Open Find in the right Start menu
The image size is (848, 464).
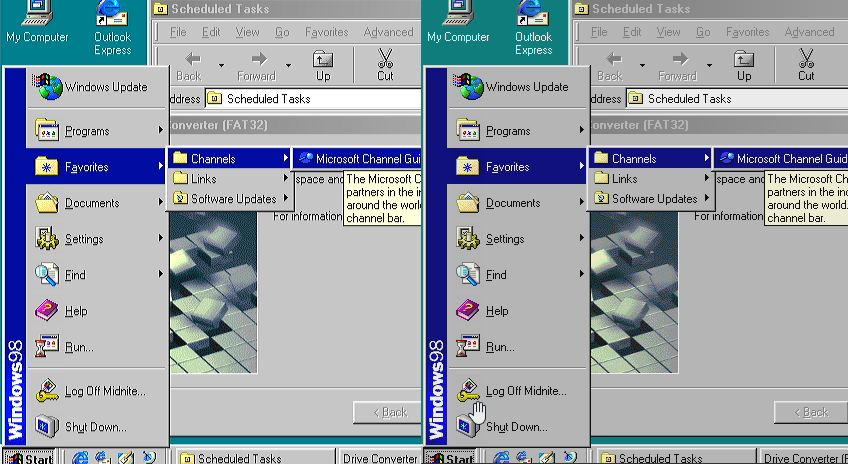pyautogui.click(x=495, y=275)
